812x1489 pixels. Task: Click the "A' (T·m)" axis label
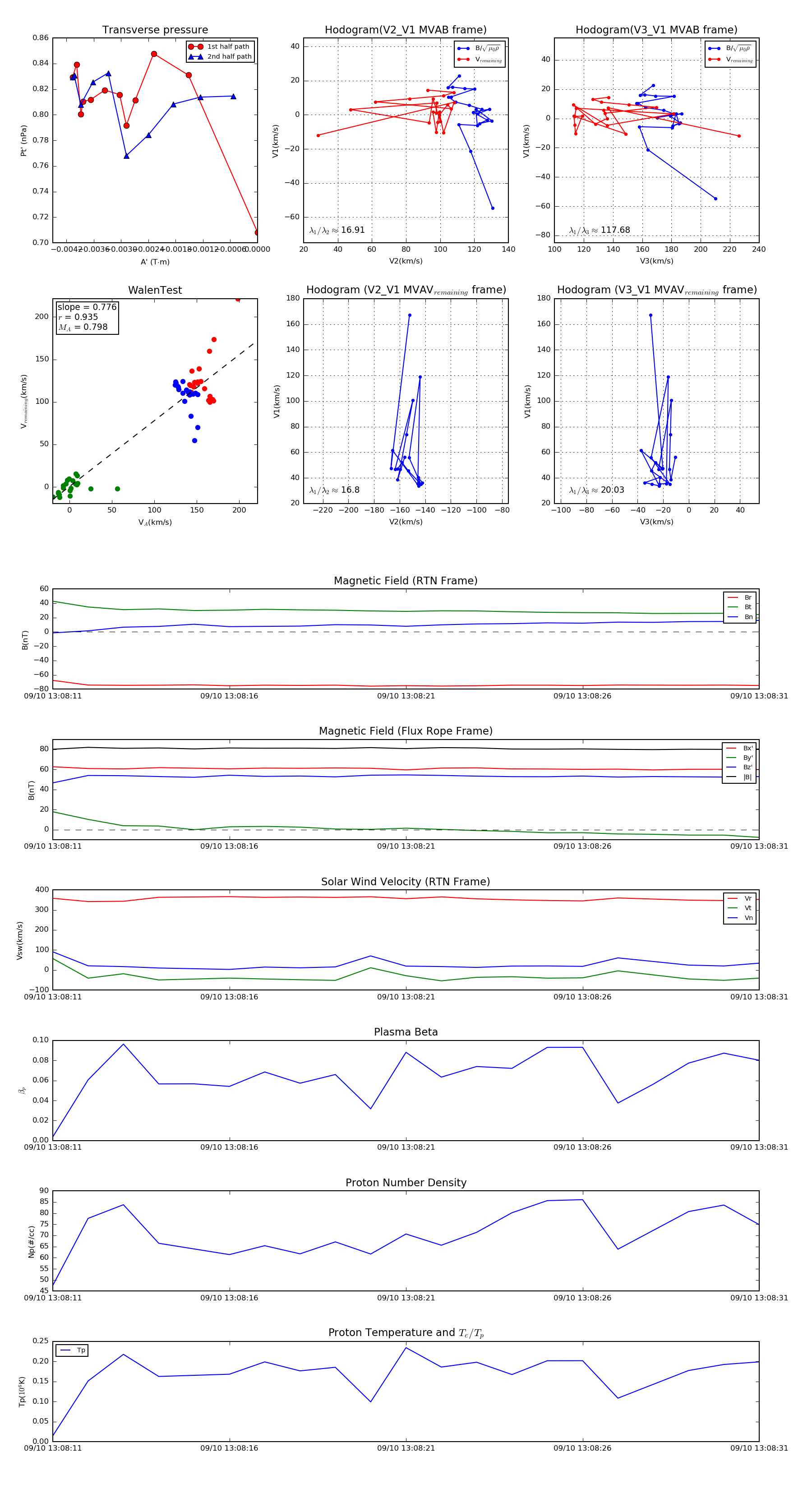tap(155, 262)
